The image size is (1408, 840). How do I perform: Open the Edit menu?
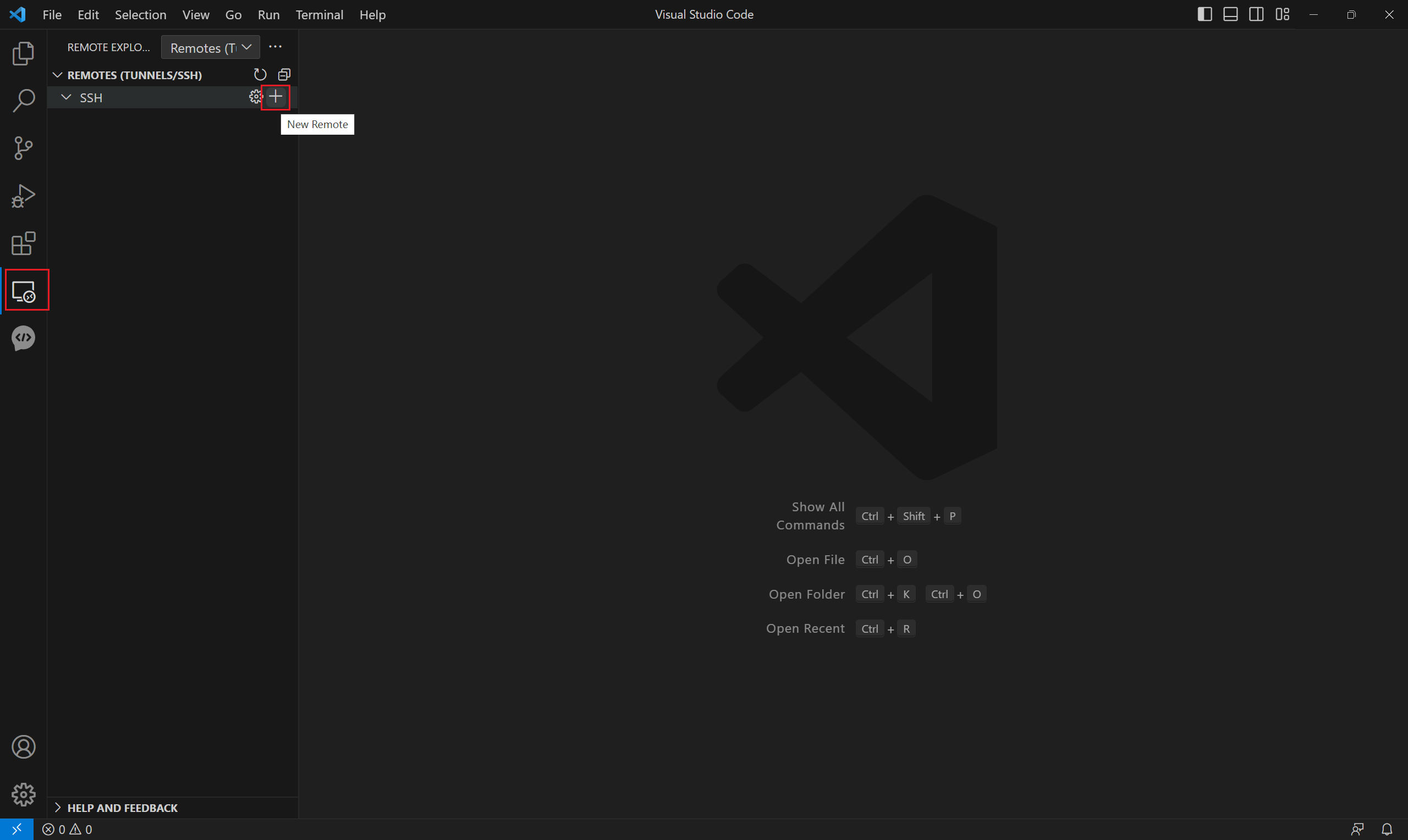click(x=89, y=15)
